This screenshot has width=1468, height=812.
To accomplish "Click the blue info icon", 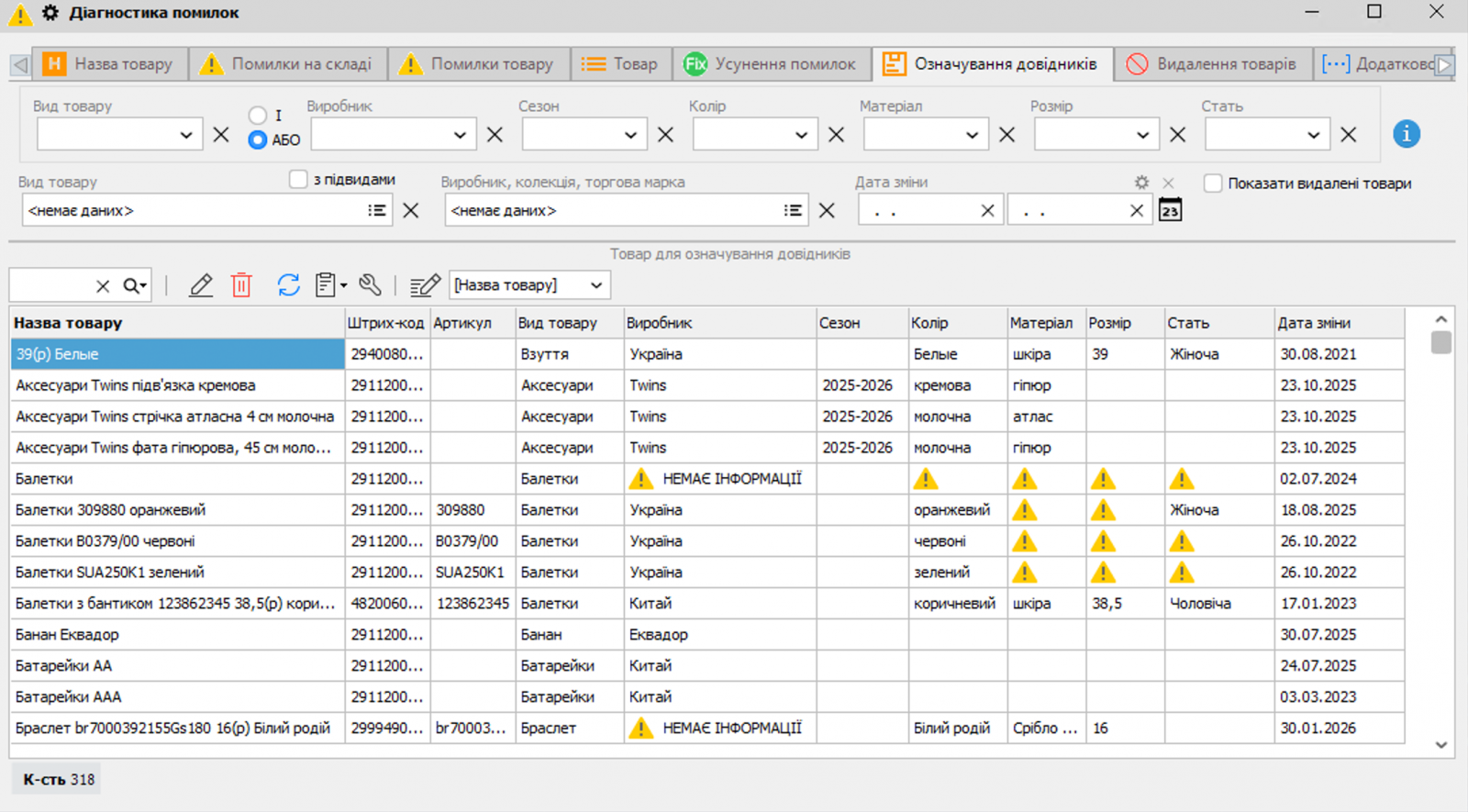I will [x=1407, y=134].
